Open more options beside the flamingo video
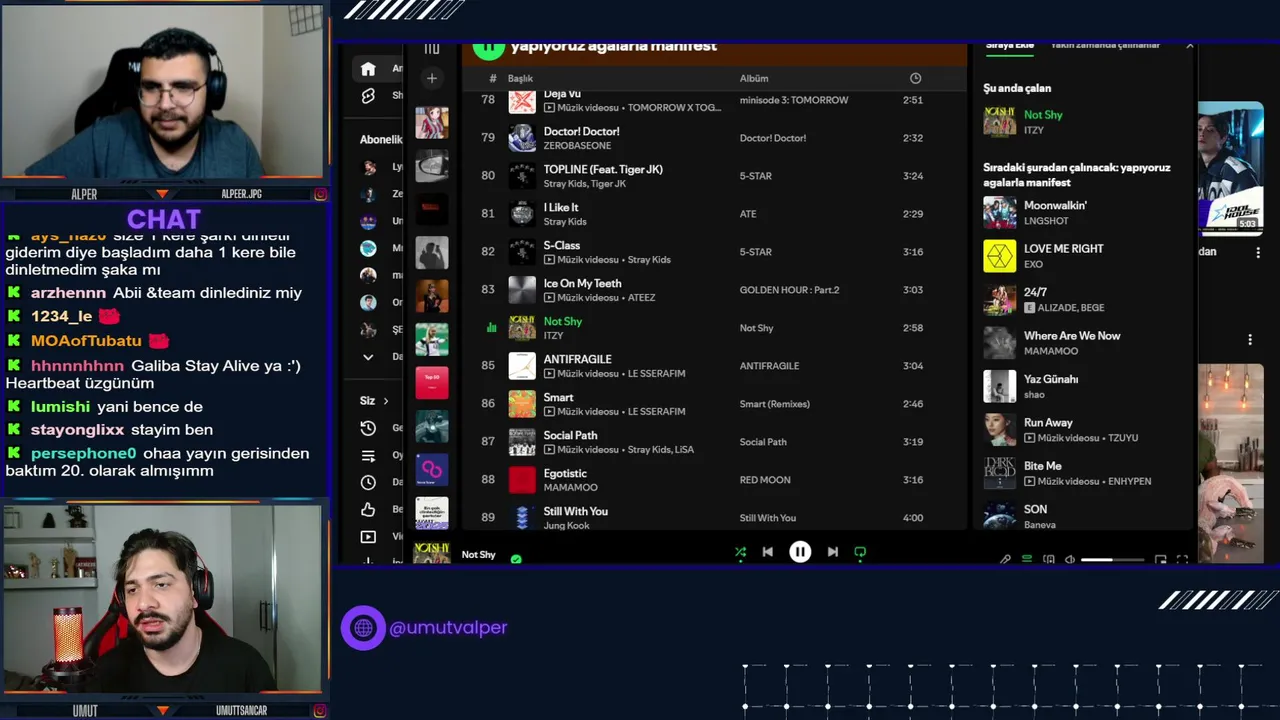 [x=1250, y=340]
